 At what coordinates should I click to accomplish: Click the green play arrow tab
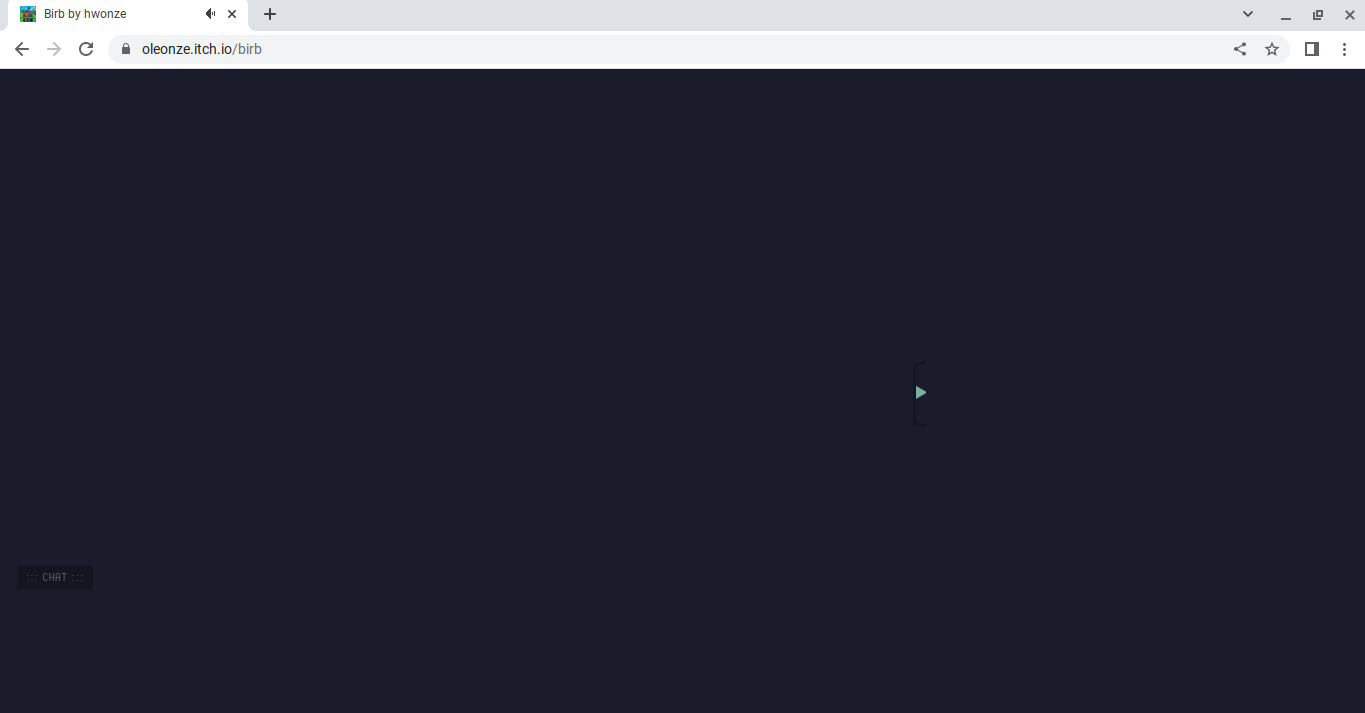click(x=921, y=393)
